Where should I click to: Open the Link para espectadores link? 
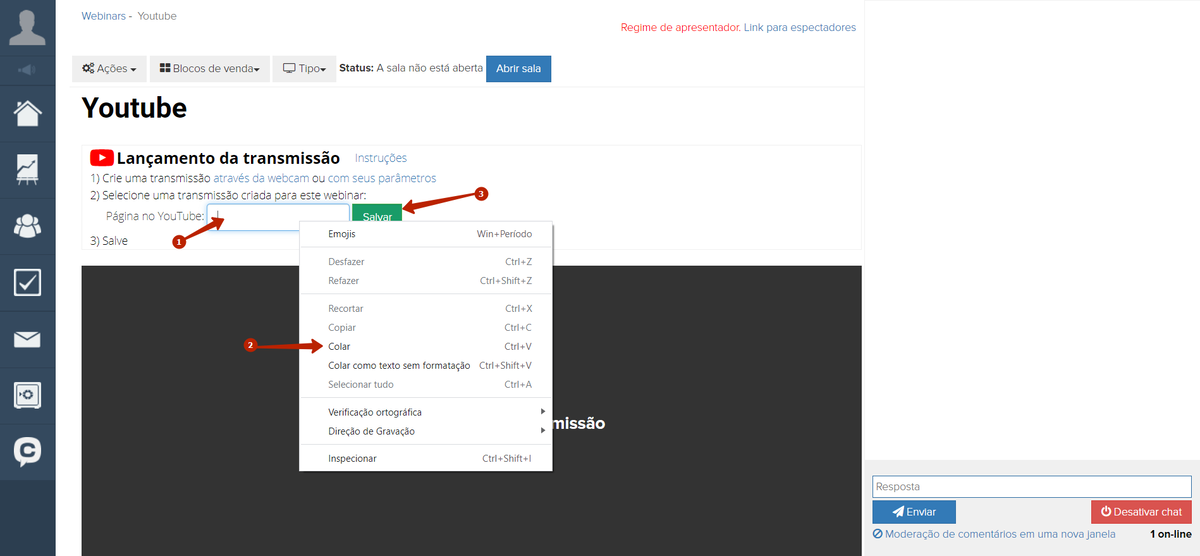point(800,28)
